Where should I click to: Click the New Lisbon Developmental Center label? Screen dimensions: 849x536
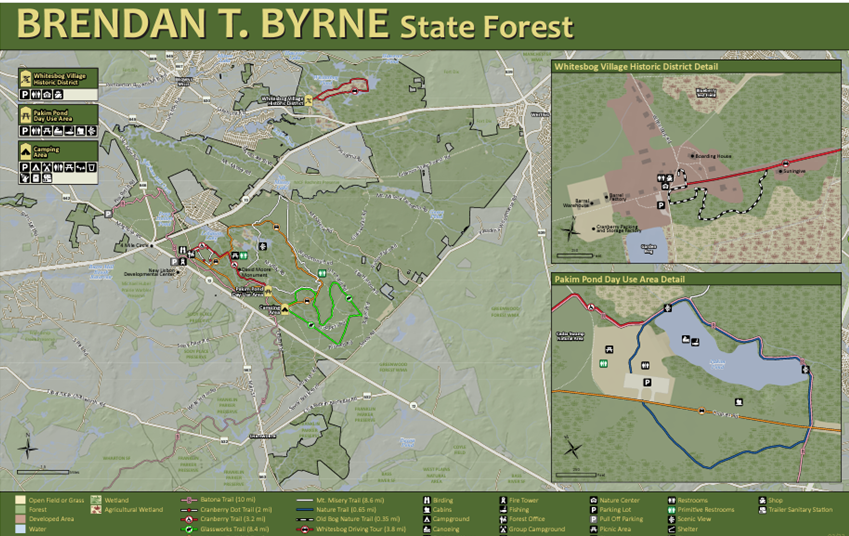149,272
